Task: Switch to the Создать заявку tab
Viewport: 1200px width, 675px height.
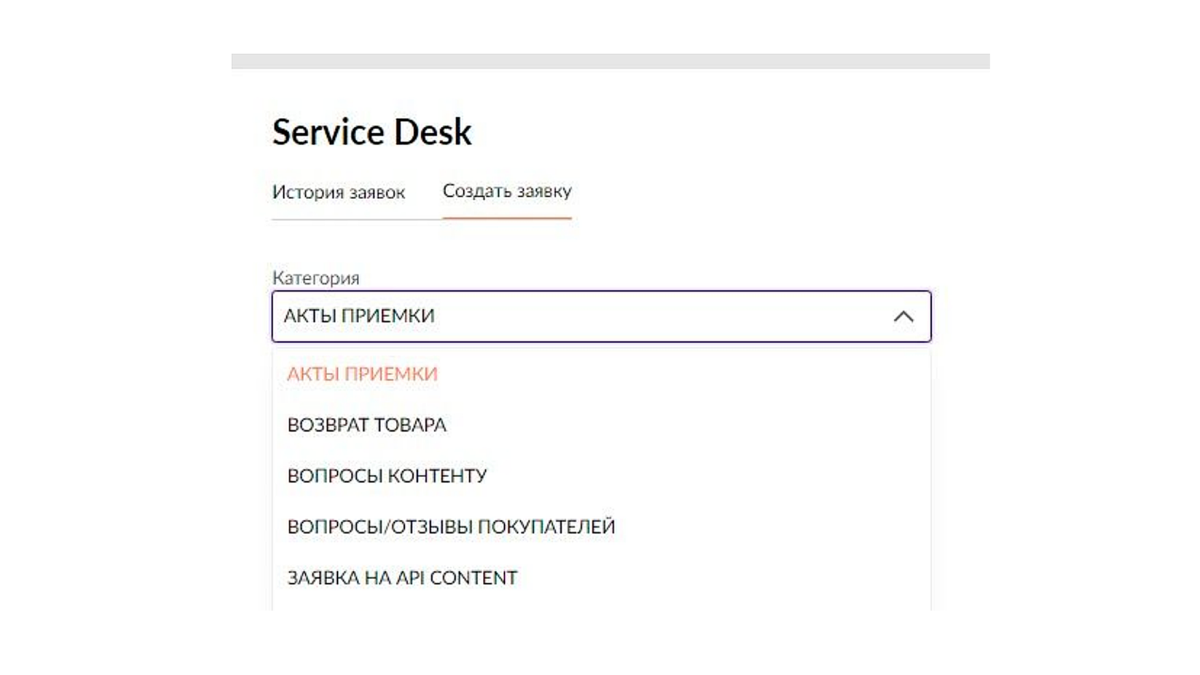Action: click(507, 190)
